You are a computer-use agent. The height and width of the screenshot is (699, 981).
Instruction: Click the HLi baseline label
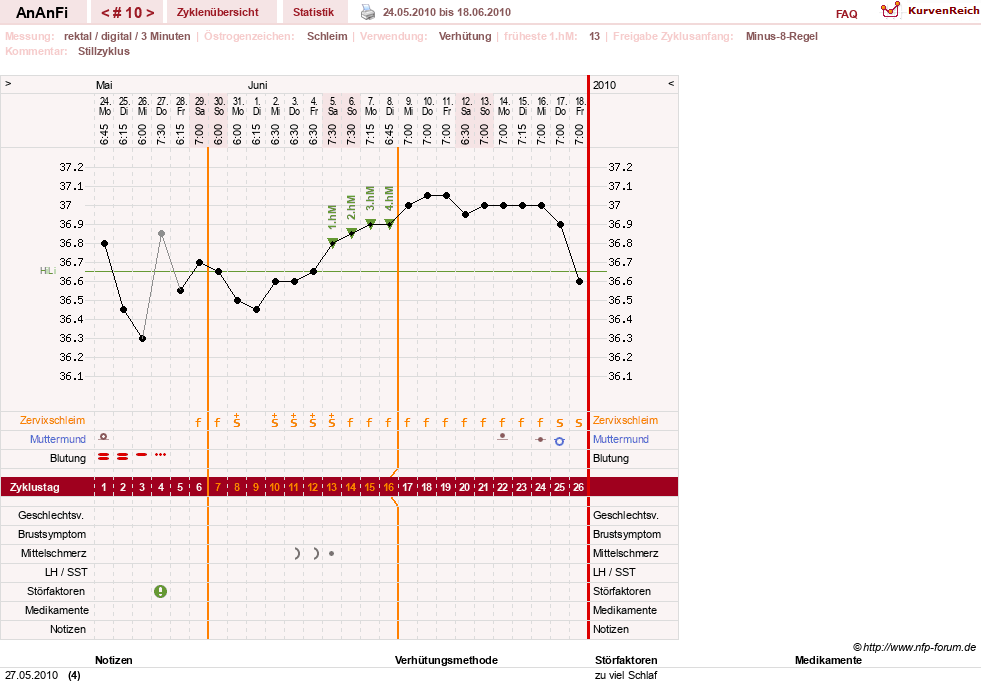point(48,271)
